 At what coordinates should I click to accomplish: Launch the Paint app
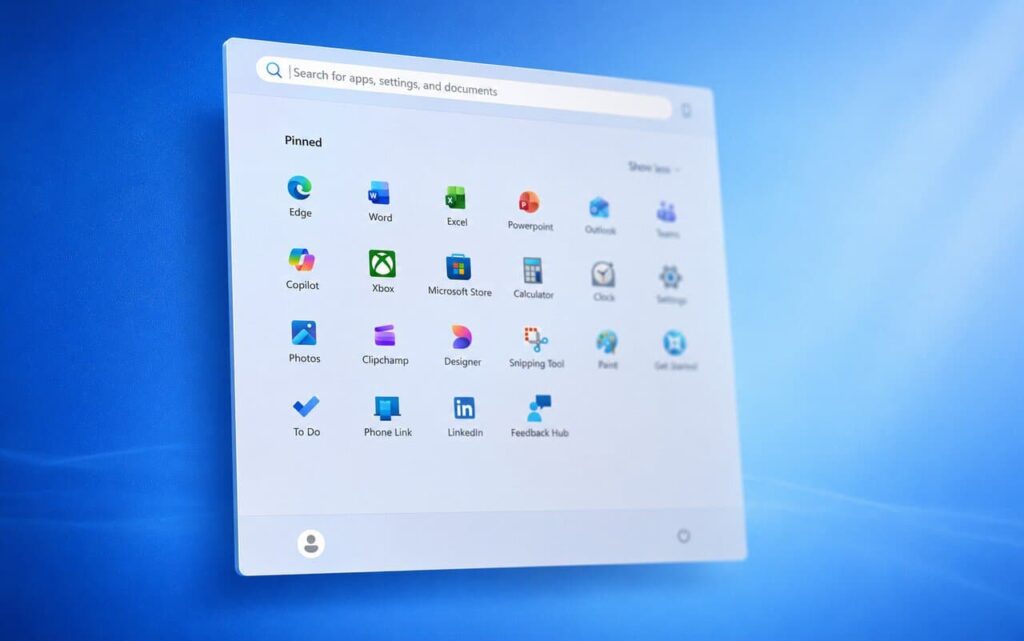click(x=607, y=342)
